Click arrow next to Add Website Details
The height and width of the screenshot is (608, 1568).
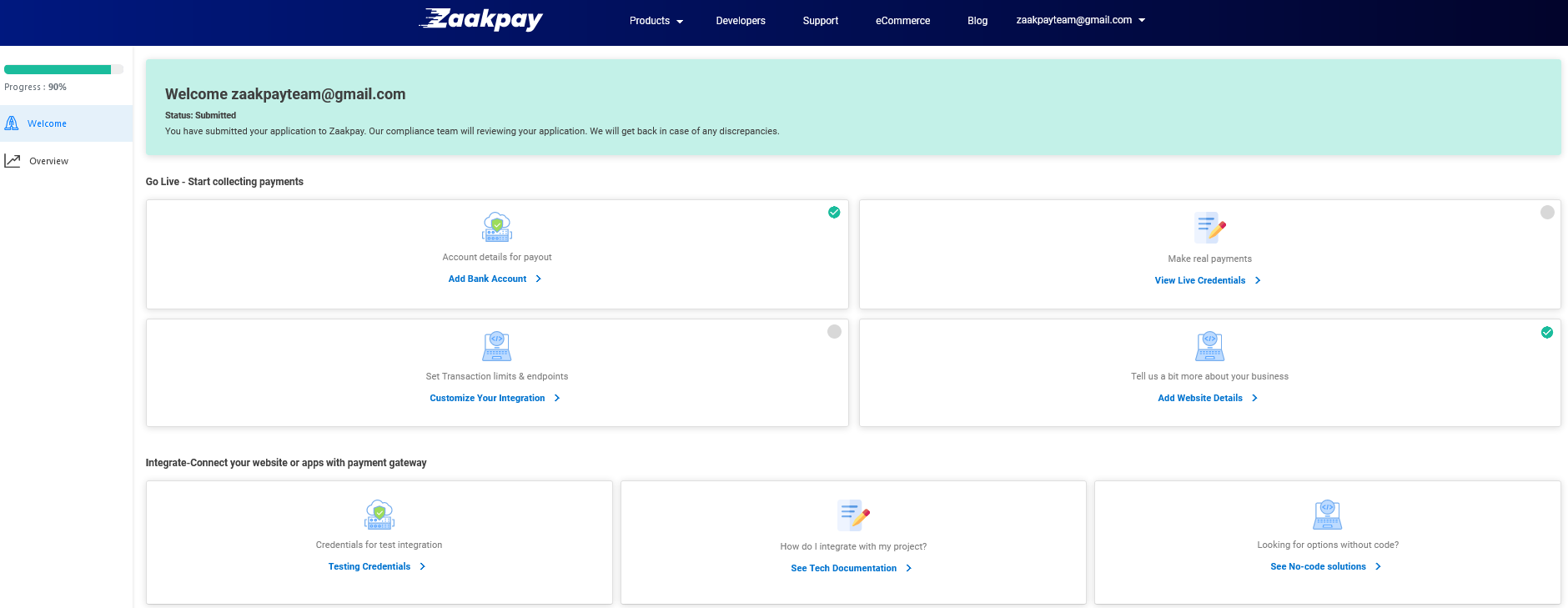pyautogui.click(x=1255, y=398)
